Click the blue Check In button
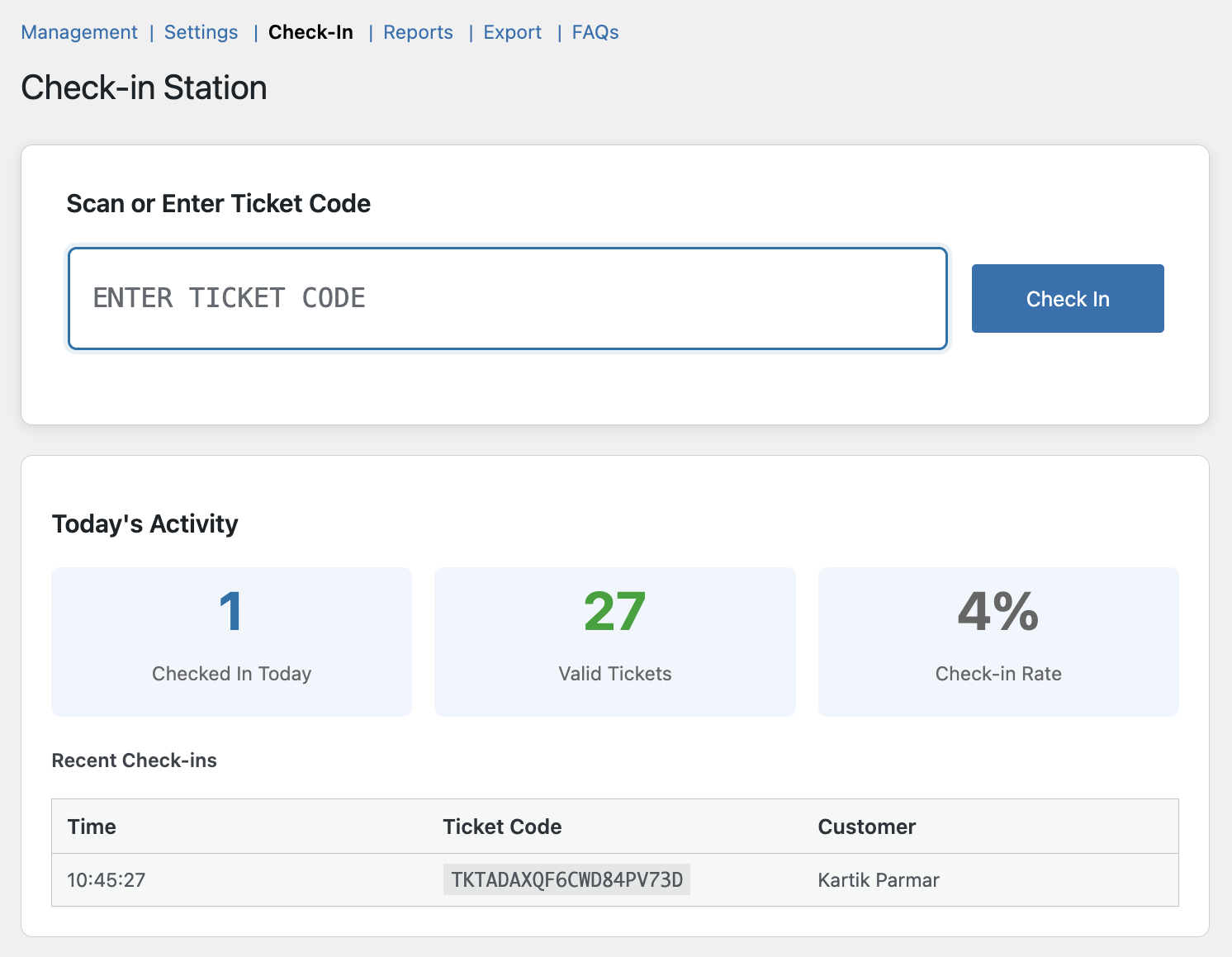Viewport: 1232px width, 957px height. coord(1068,298)
